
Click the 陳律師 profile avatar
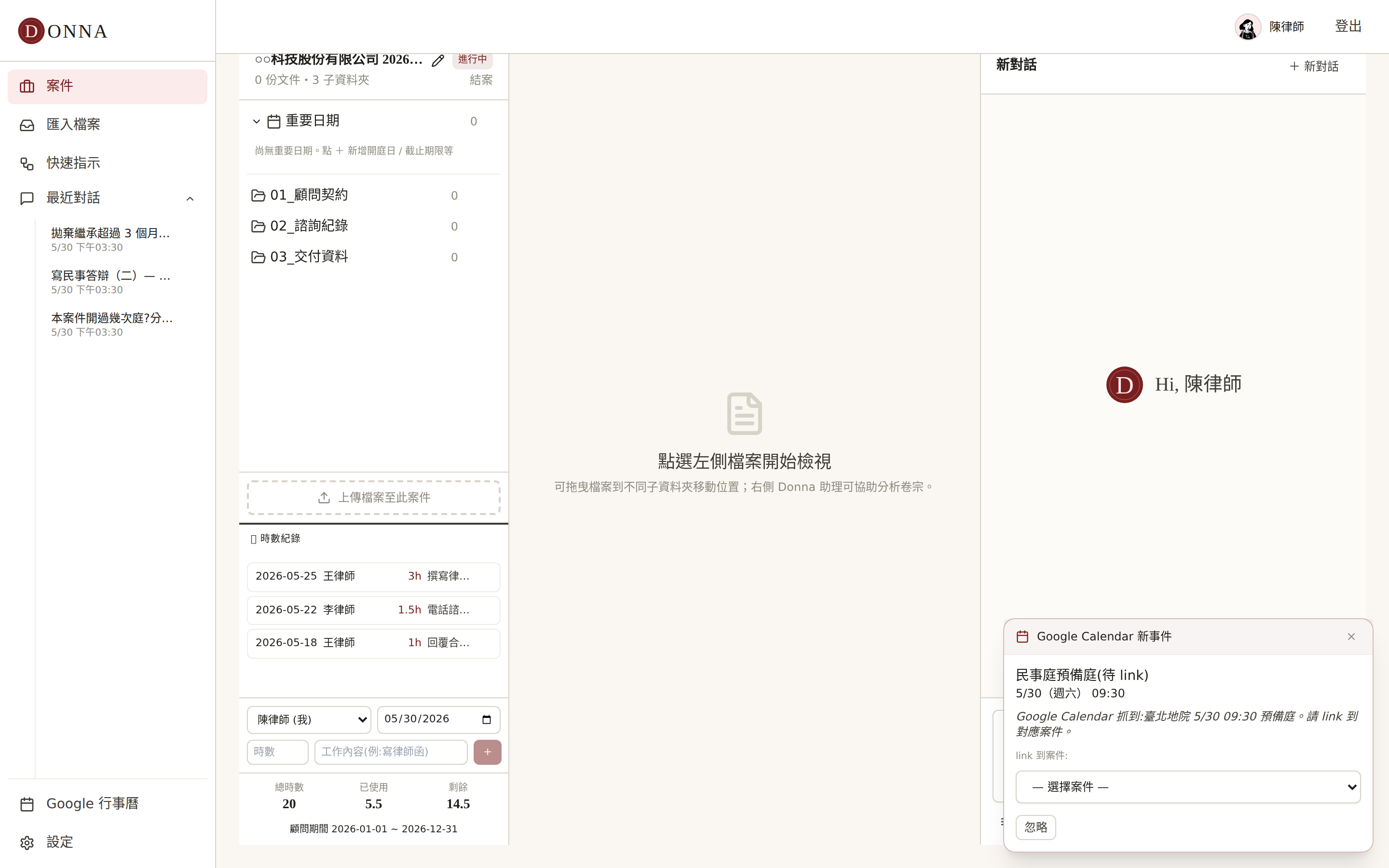[1248, 27]
